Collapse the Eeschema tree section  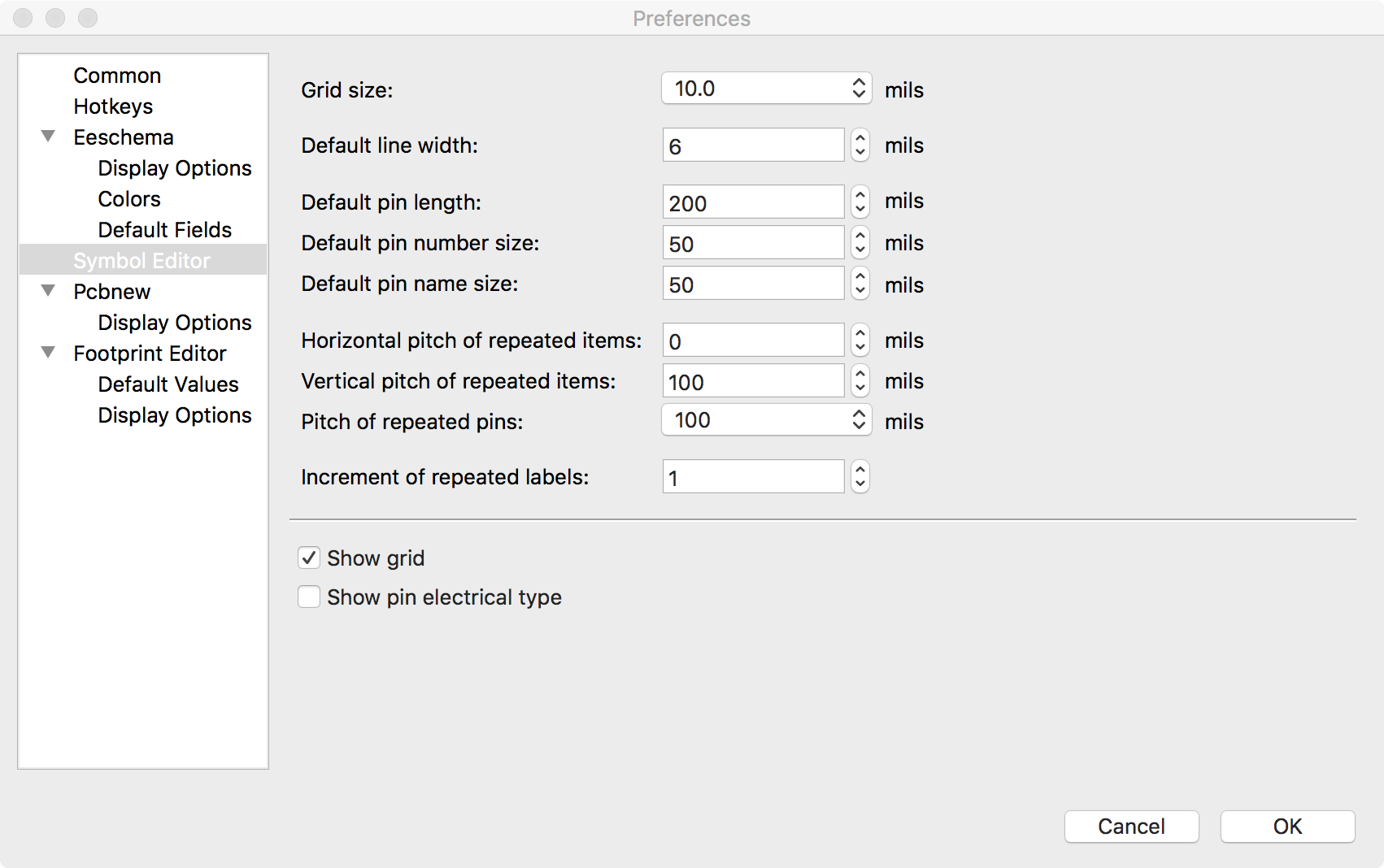click(x=49, y=137)
